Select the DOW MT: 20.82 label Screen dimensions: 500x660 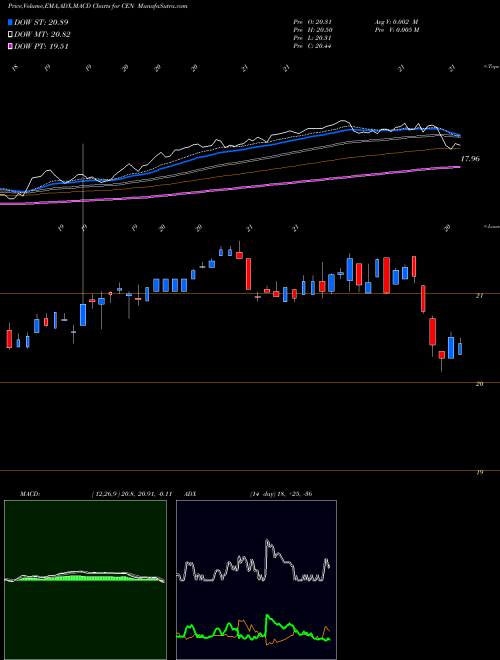tap(43, 35)
